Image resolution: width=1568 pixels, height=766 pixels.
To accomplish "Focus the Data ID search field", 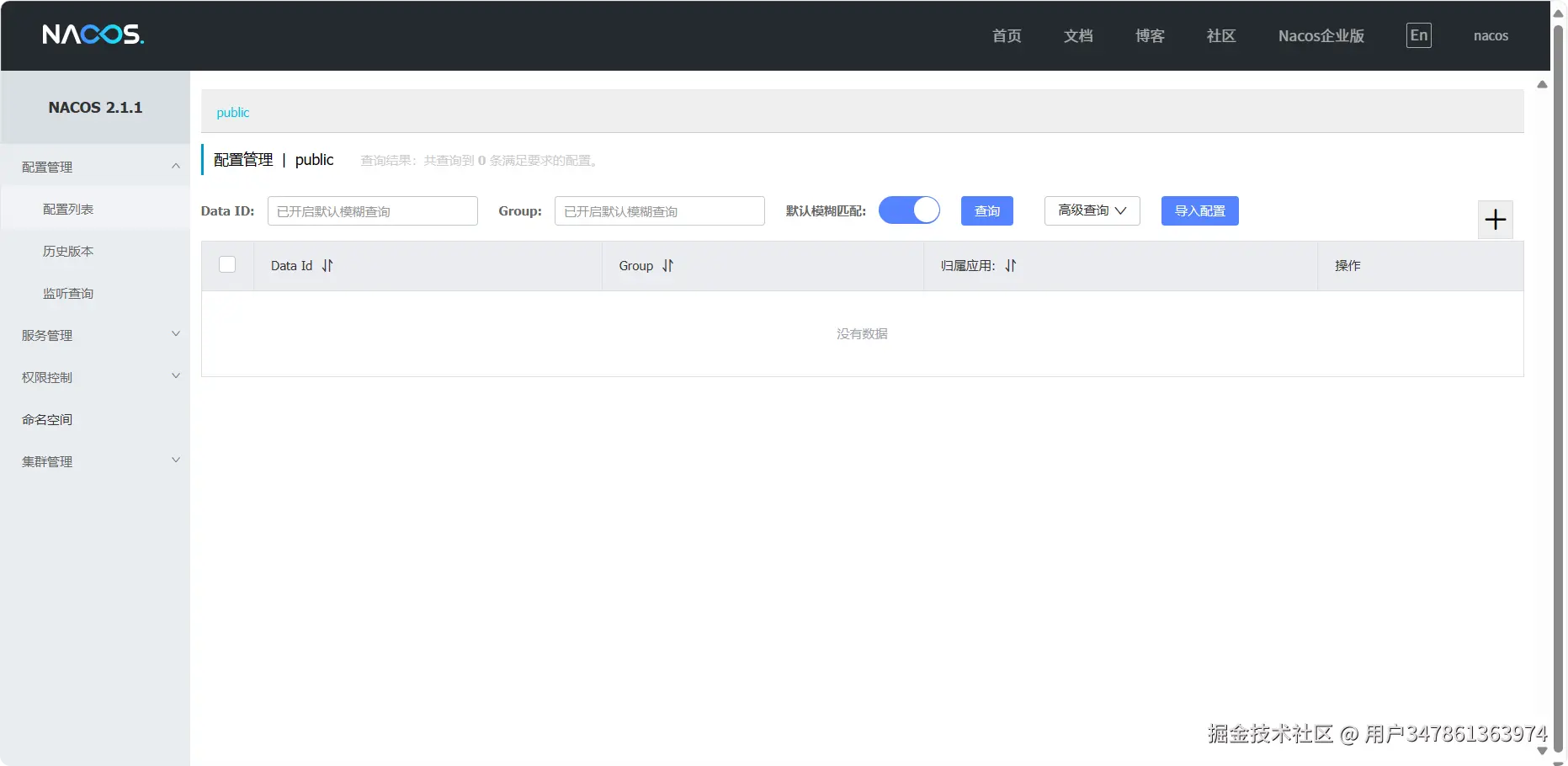I will click(x=373, y=210).
